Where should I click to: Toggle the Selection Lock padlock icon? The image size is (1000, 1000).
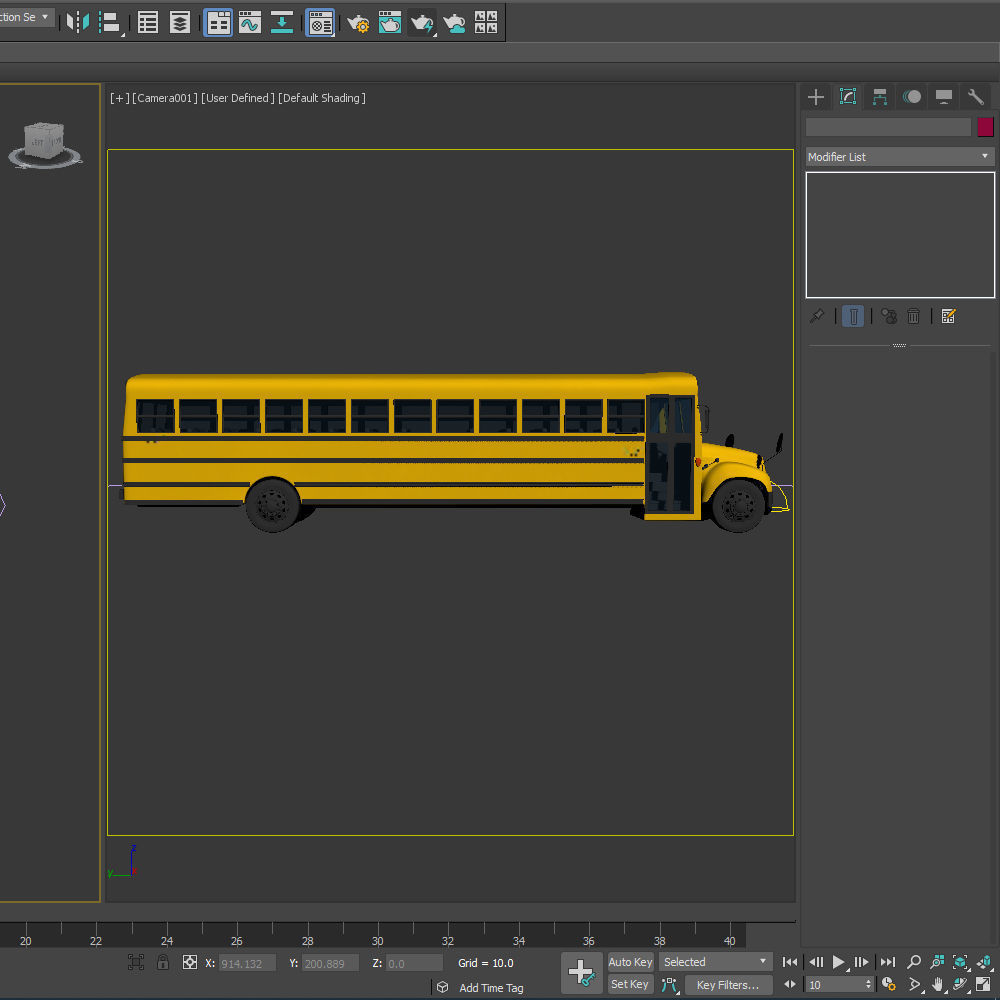point(163,962)
